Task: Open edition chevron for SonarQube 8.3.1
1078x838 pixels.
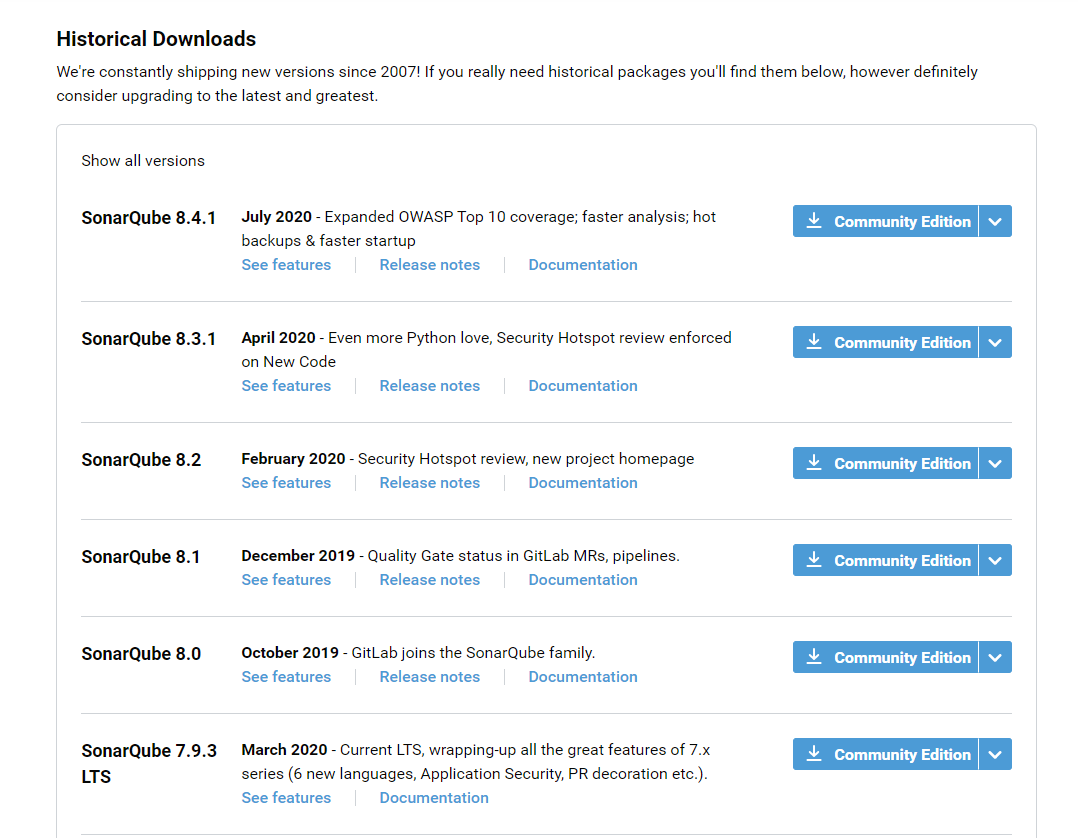Action: [995, 342]
